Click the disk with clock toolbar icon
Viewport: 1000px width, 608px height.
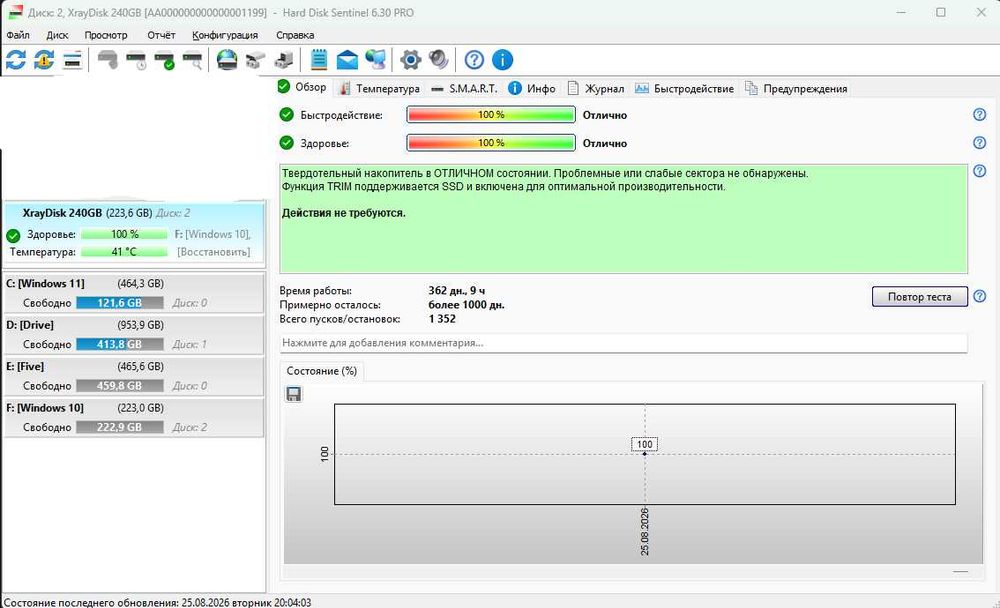(136, 60)
